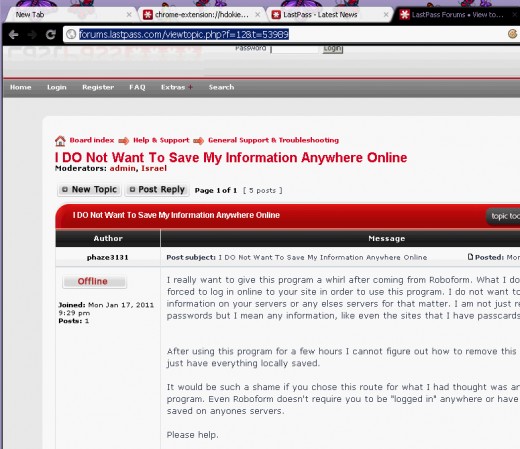Close the New Tab tab

129,15
